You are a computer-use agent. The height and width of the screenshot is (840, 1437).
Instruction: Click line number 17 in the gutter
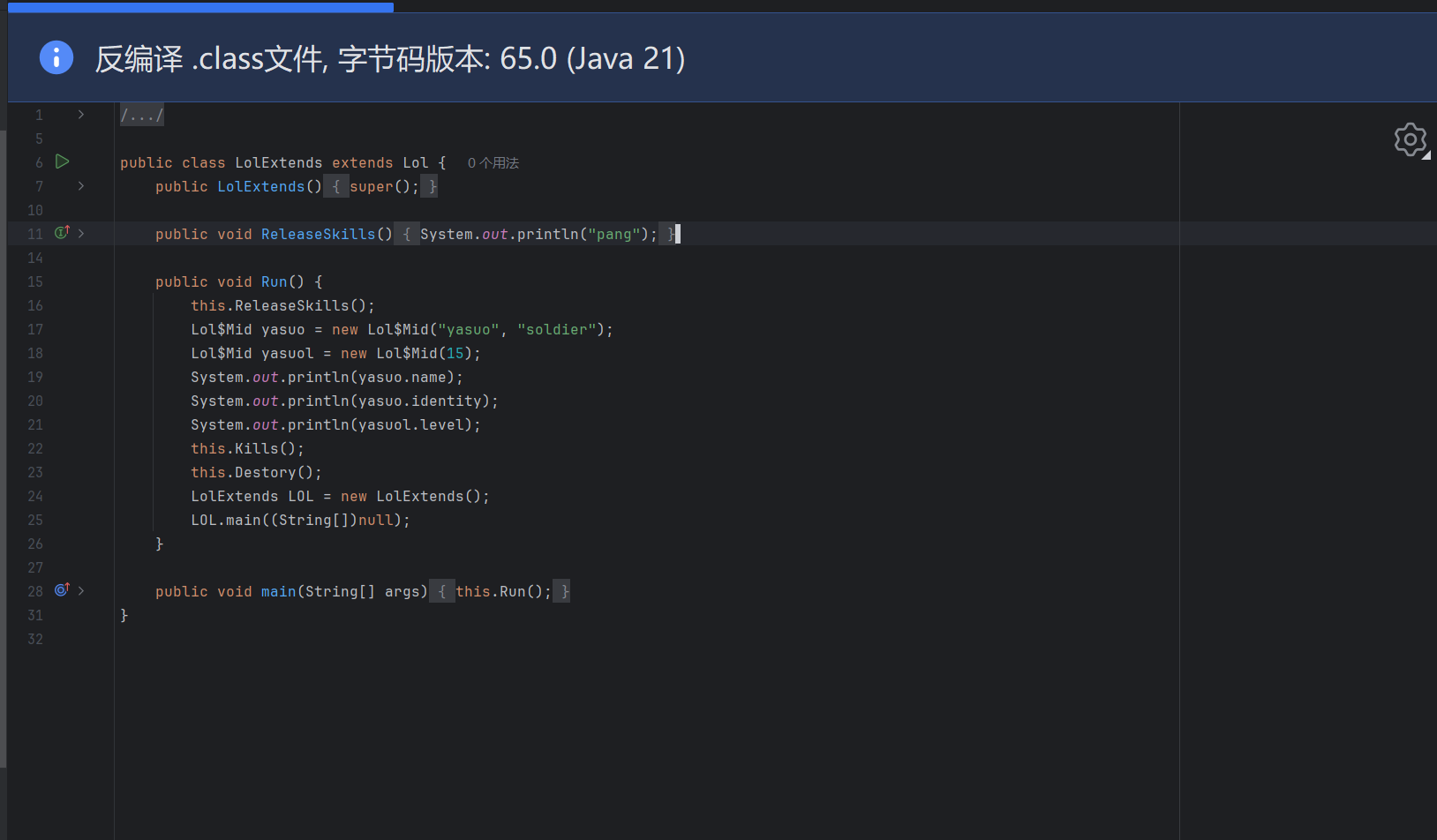(x=35, y=330)
